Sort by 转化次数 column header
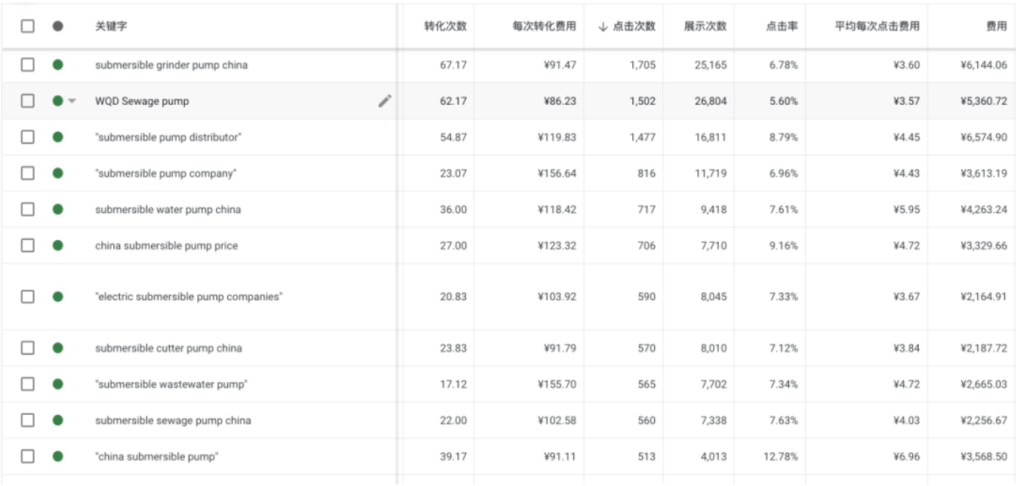1024x486 pixels. [445, 26]
